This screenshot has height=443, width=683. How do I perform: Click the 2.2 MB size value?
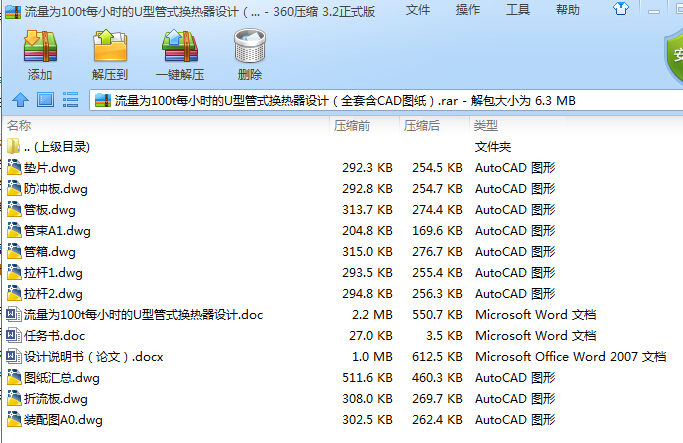click(372, 314)
